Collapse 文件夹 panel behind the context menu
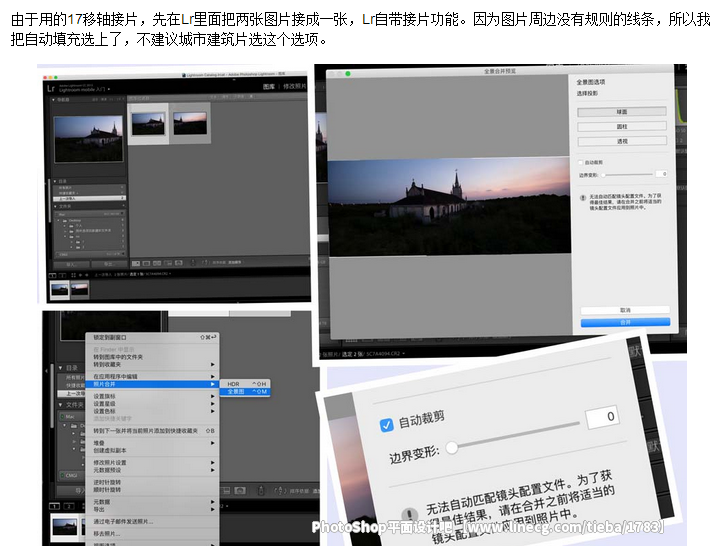Screen dimensions: 720x546 pos(61,405)
